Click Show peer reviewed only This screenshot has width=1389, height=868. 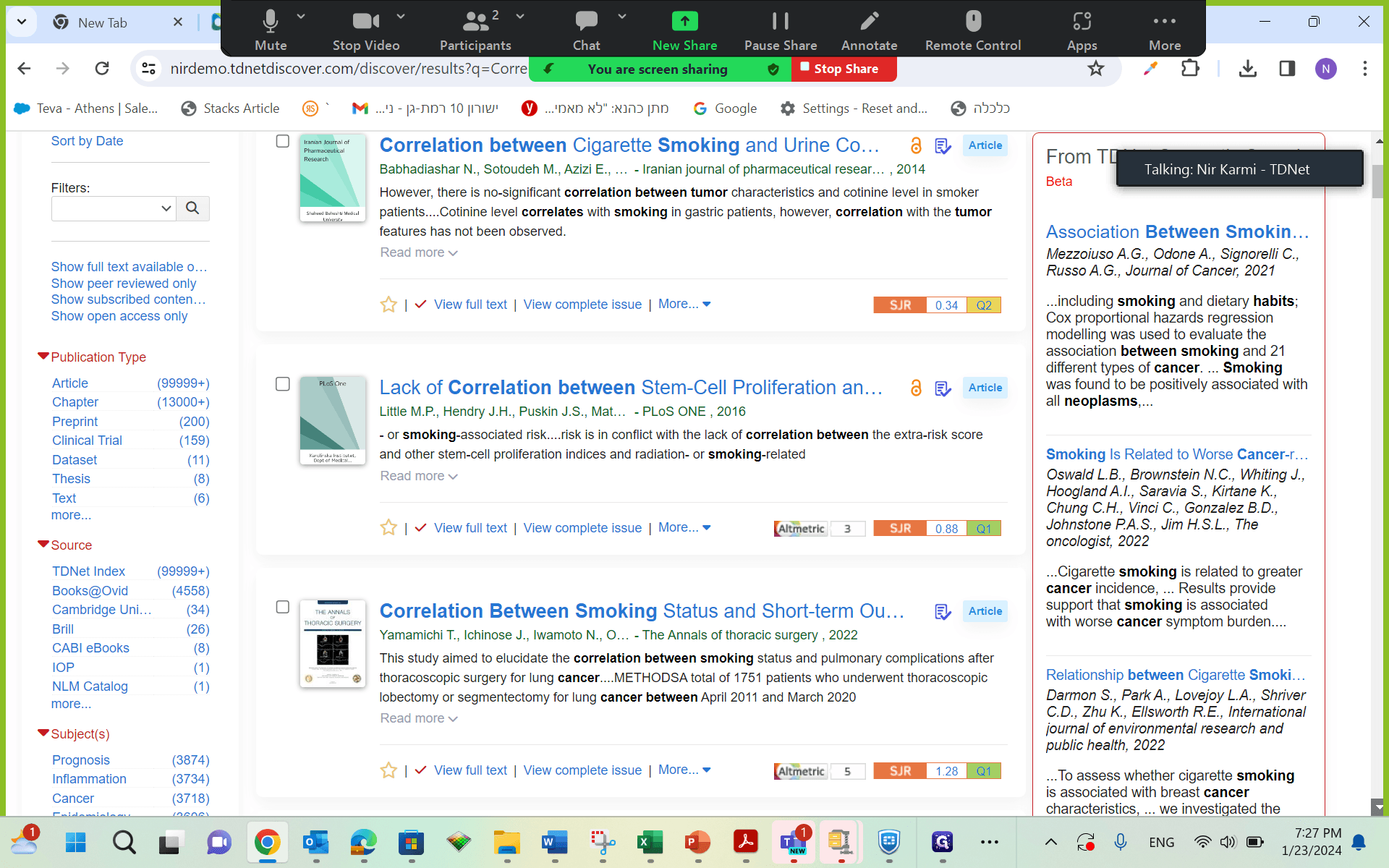pos(124,284)
